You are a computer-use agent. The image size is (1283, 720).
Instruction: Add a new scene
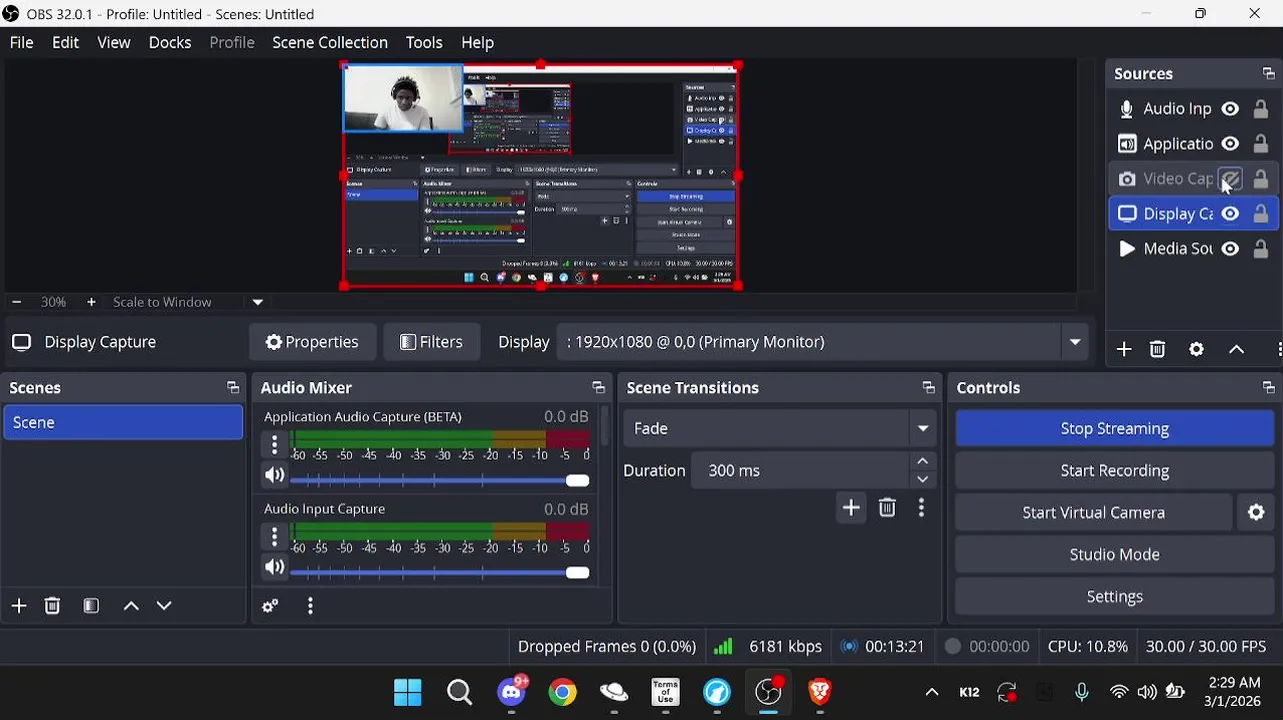19,606
